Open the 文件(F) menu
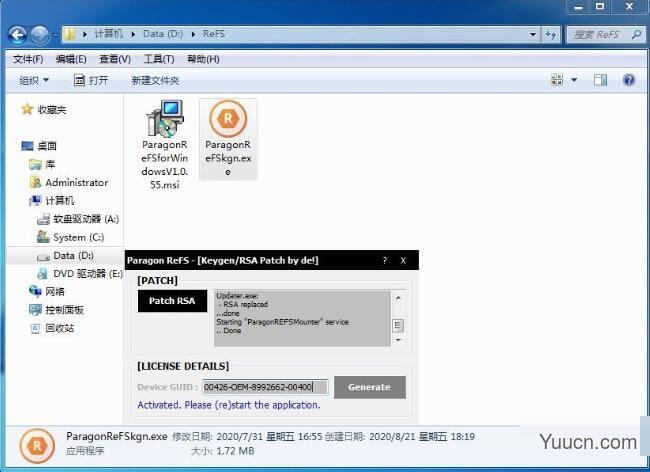 click(28, 59)
